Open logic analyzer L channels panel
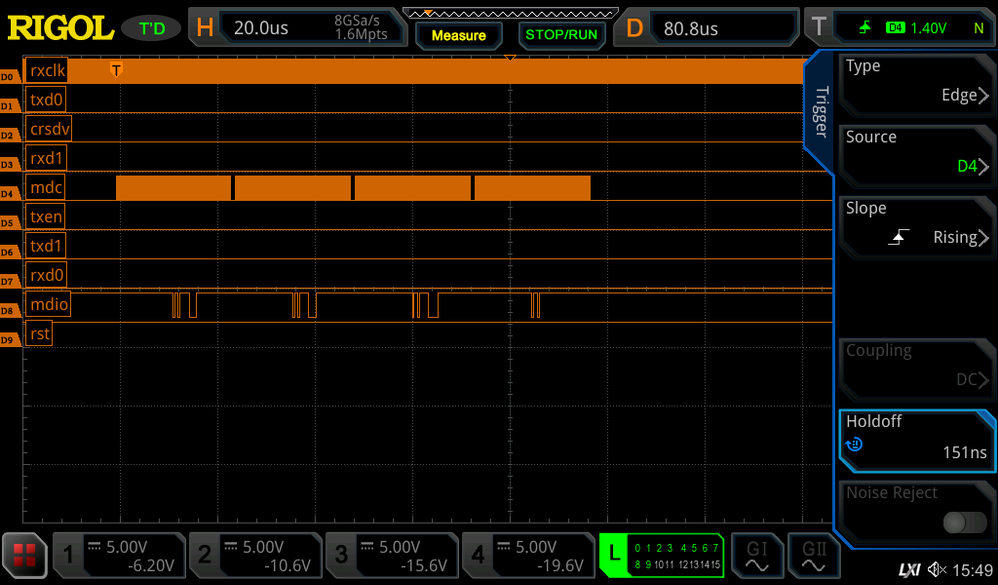 point(662,555)
